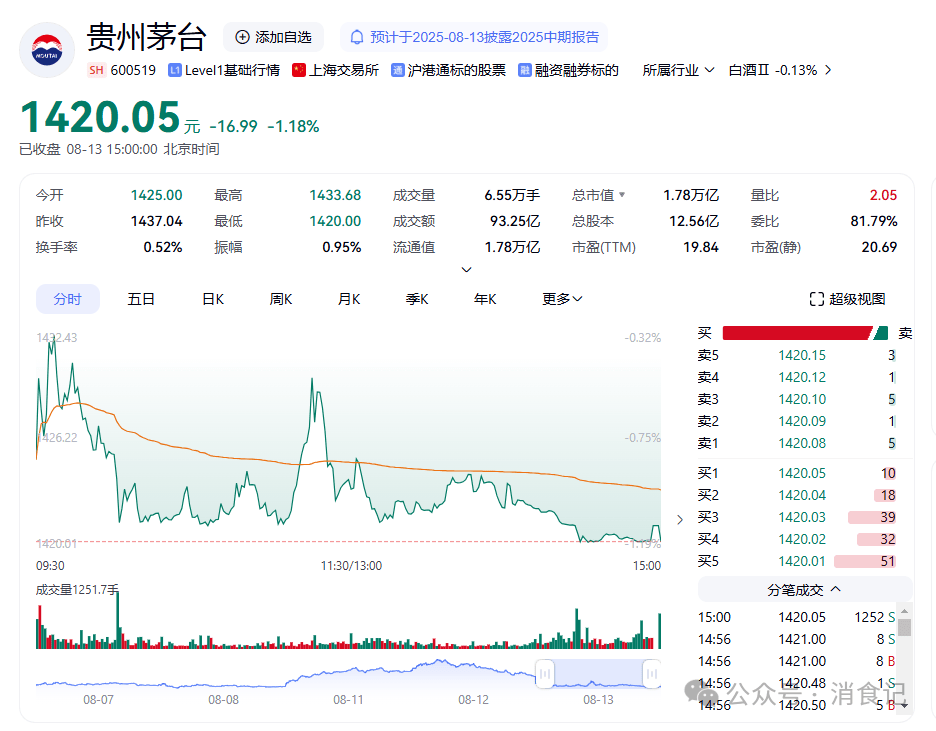Screen dimensions: 936x731
Task: Click the 卖1 price 1420.08
Action: coord(802,443)
